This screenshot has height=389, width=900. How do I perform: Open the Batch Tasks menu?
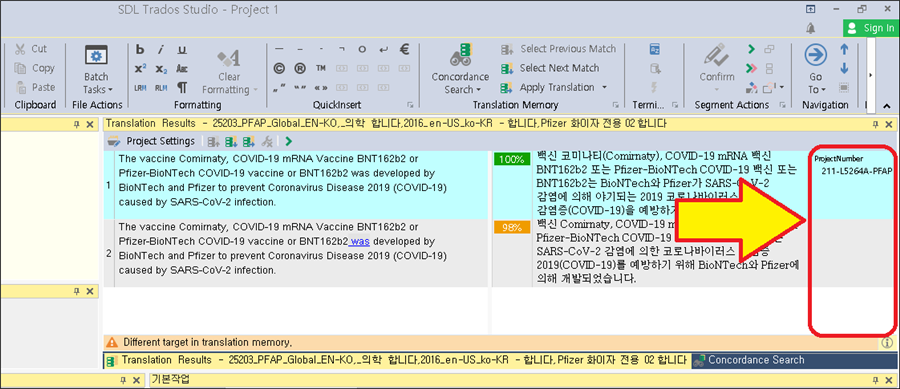pos(96,68)
